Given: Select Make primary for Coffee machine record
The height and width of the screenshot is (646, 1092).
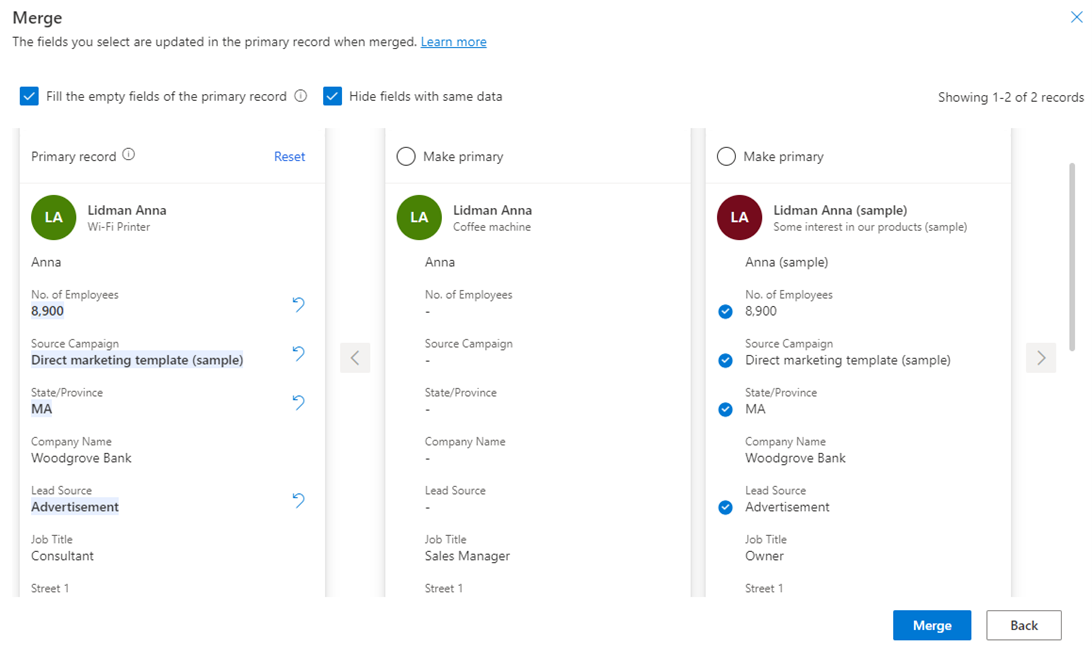Looking at the screenshot, I should (406, 157).
